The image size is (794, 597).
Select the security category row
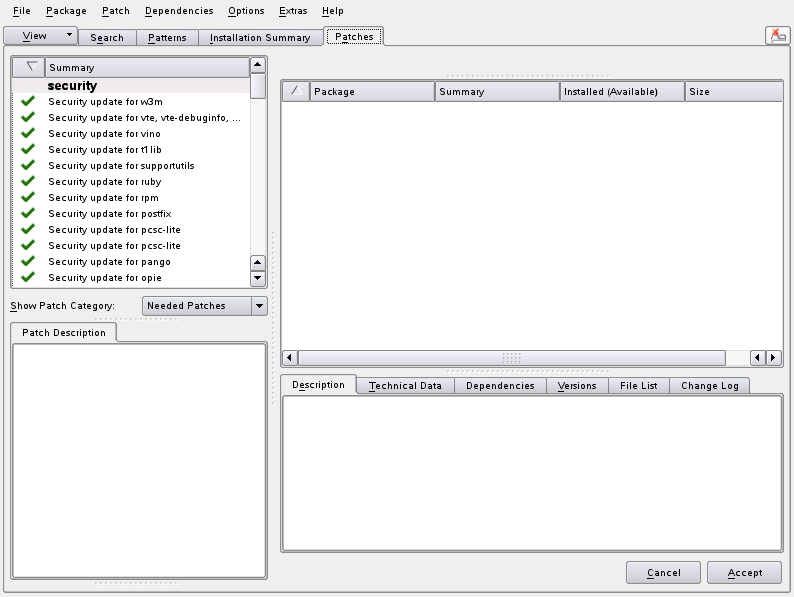point(131,86)
